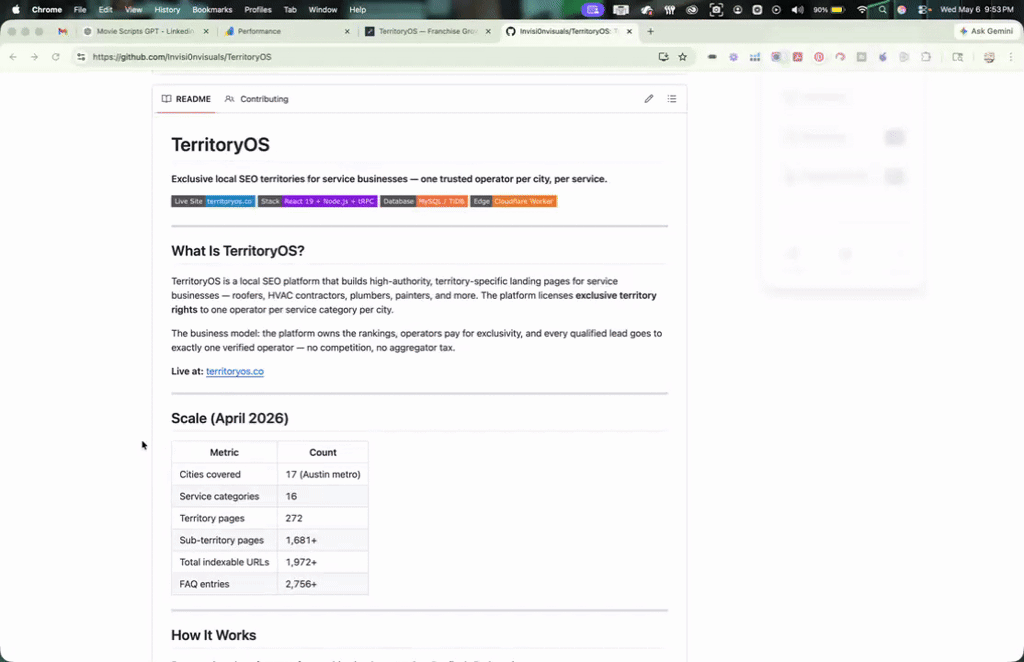The height and width of the screenshot is (662, 1024).
Task: Switch to TerritoryOS Franchise browser tab
Action: coord(428,31)
